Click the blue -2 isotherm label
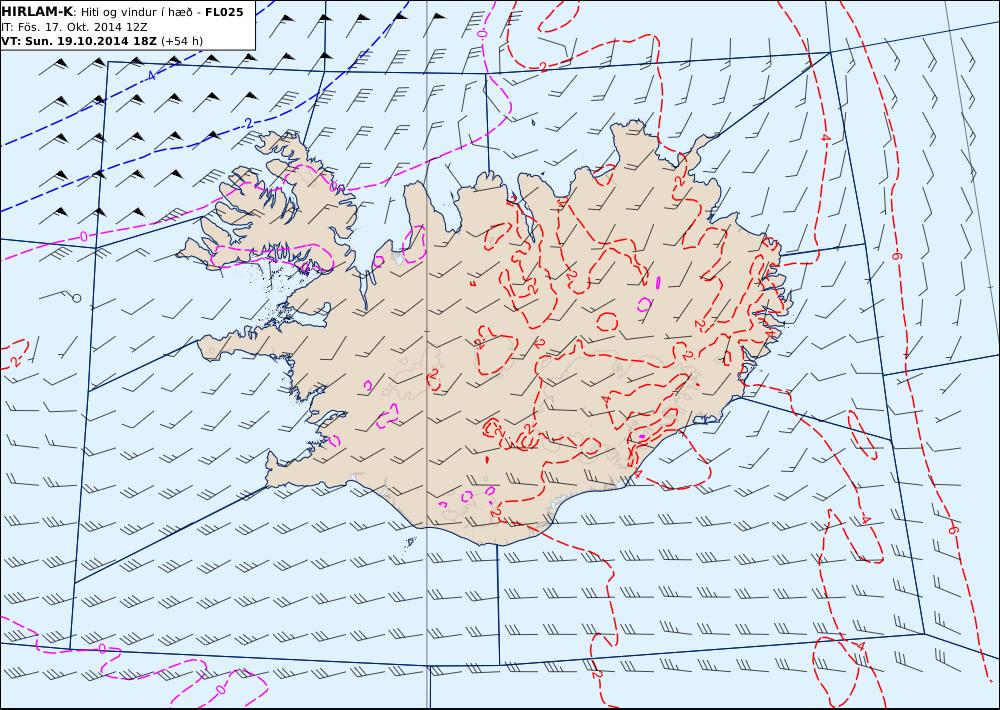The image size is (1000, 710). point(247,124)
